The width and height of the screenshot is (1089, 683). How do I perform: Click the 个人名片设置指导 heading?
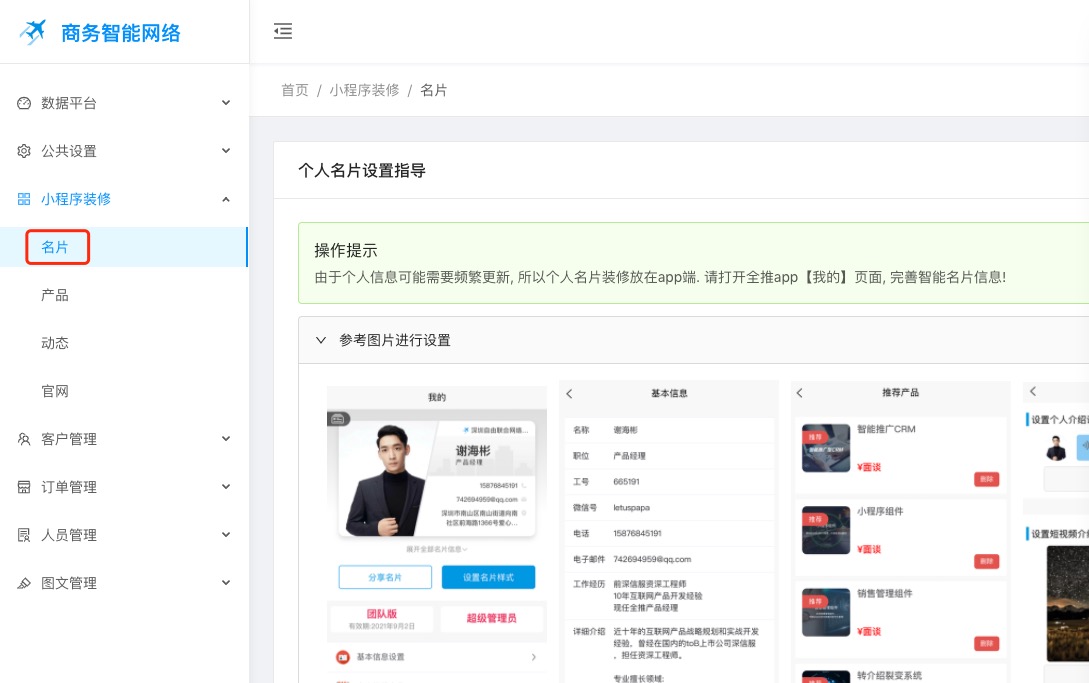(362, 171)
